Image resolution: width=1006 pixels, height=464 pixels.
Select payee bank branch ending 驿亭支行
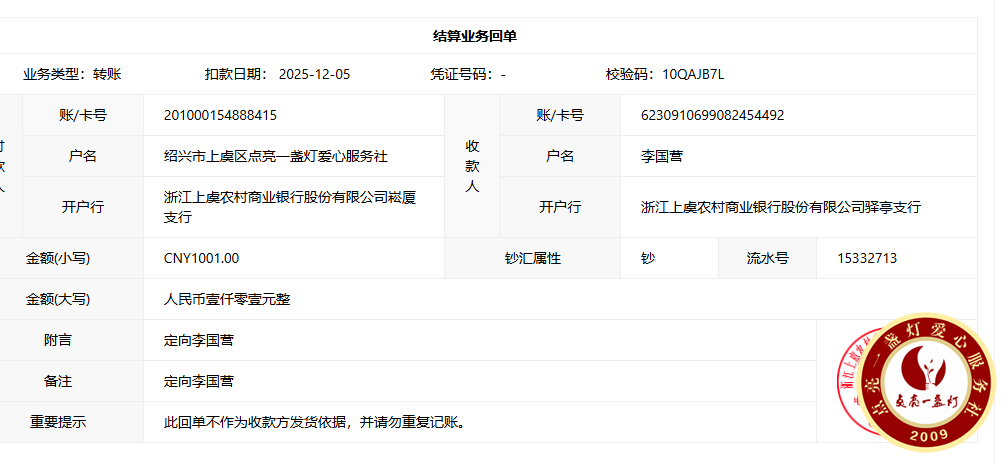click(x=781, y=207)
